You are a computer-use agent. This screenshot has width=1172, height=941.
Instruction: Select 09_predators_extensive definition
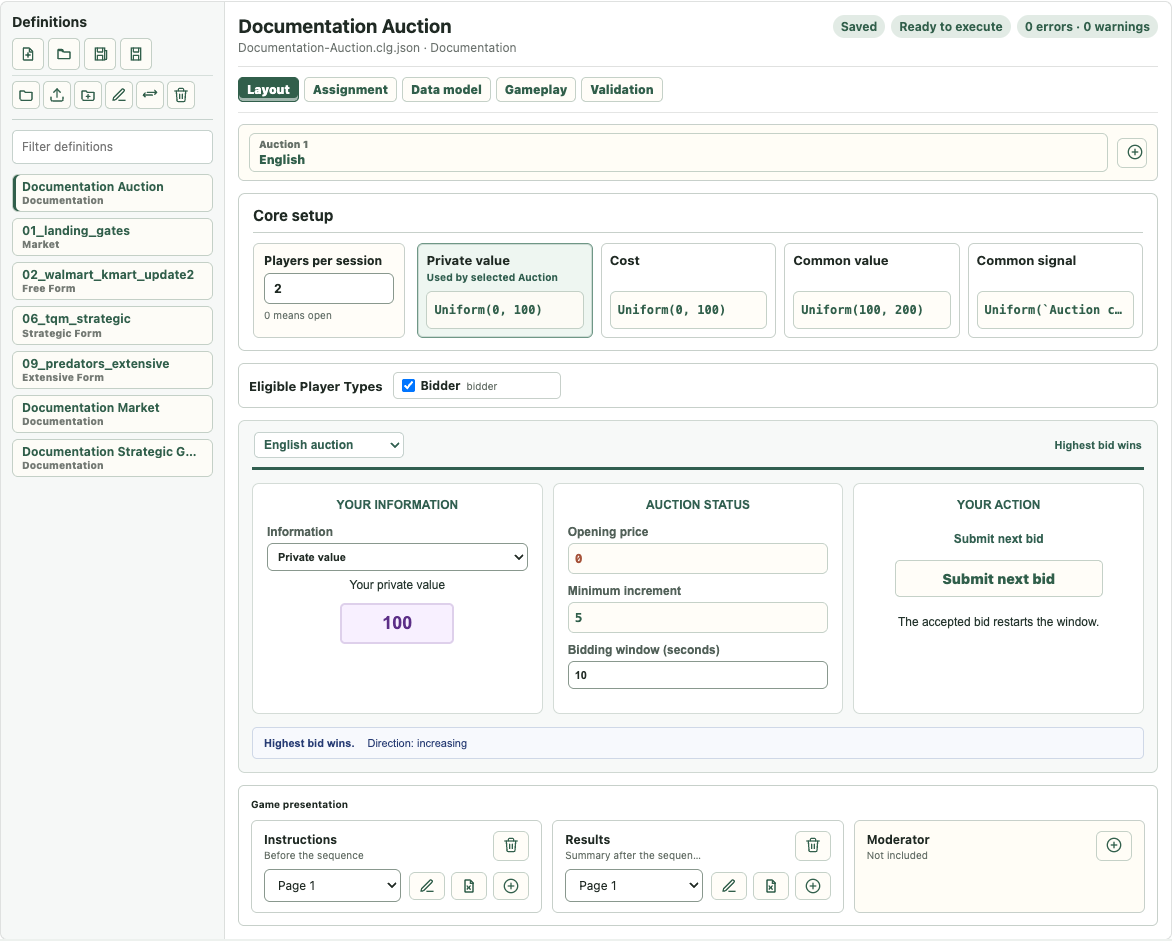tap(113, 370)
